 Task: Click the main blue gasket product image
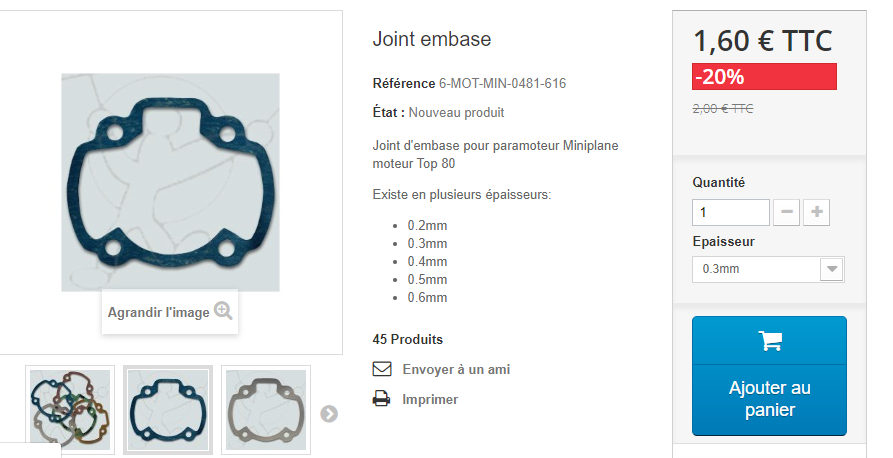pos(170,182)
